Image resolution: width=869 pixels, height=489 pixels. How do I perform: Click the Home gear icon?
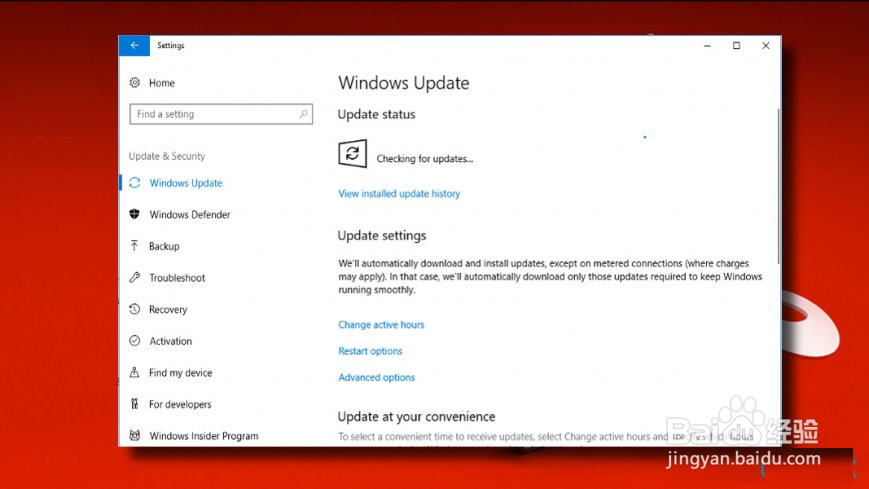pos(135,83)
